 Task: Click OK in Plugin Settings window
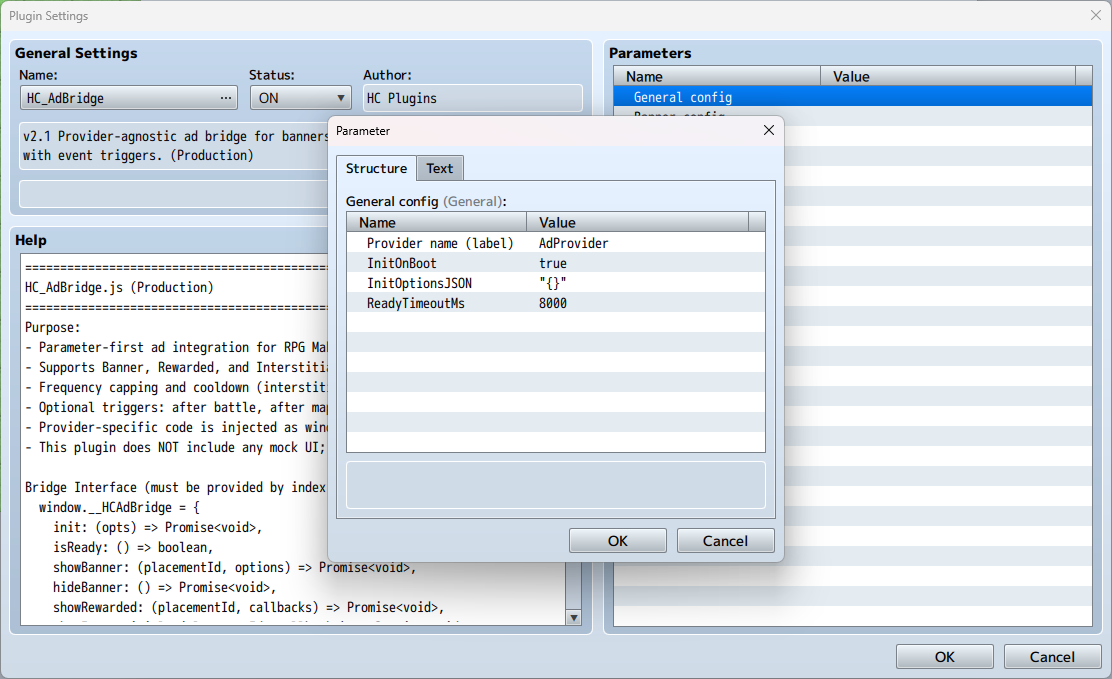[x=945, y=657]
